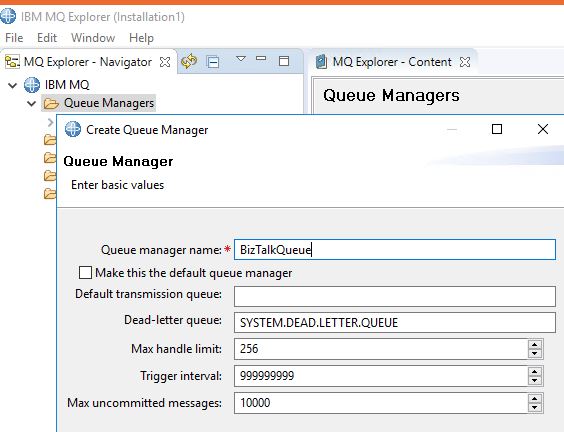Viewport: 564px width, 432px height.
Task: Close the MQ Explorer - Content tab
Action: pyautogui.click(x=465, y=62)
